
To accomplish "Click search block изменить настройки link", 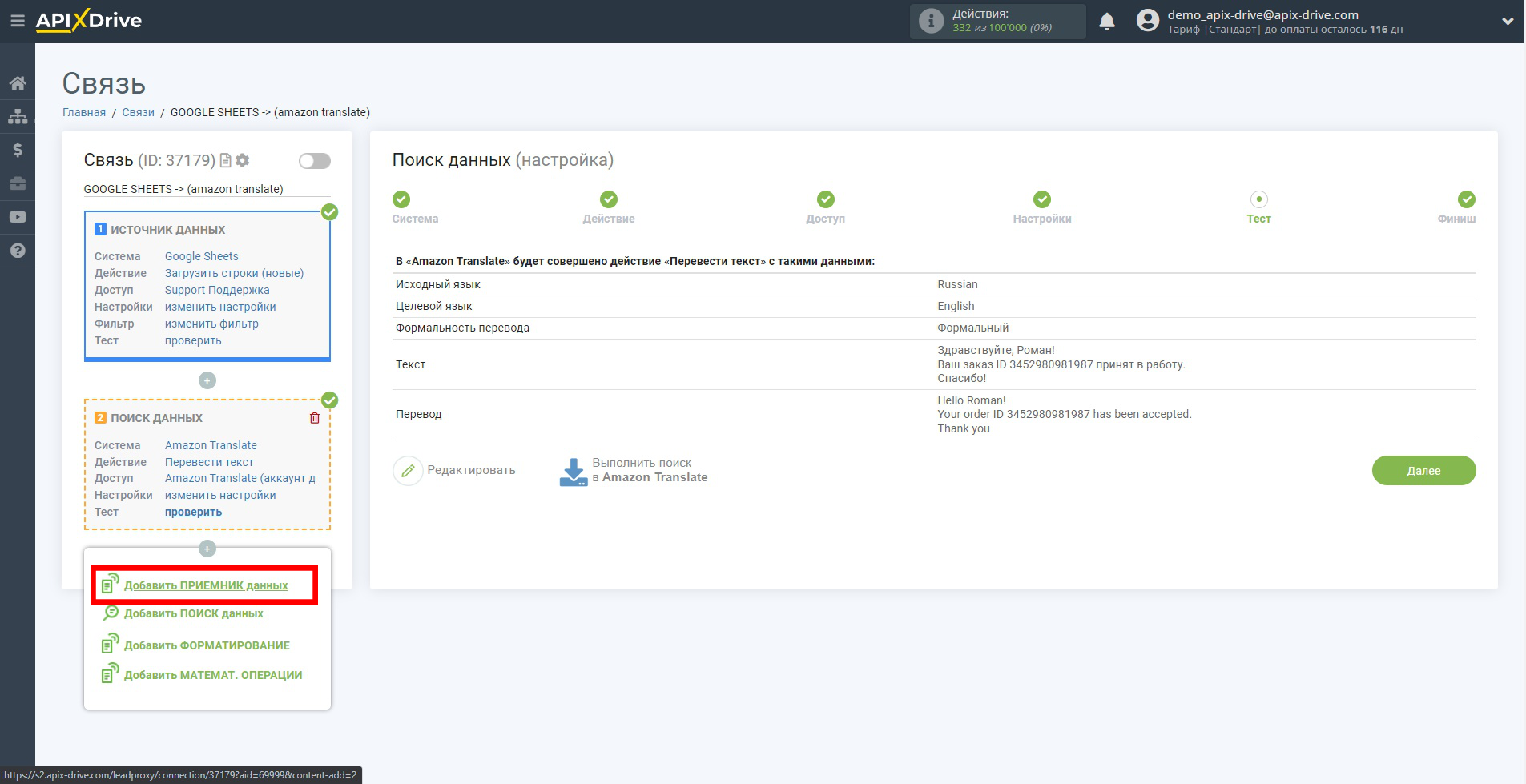I will click(220, 495).
